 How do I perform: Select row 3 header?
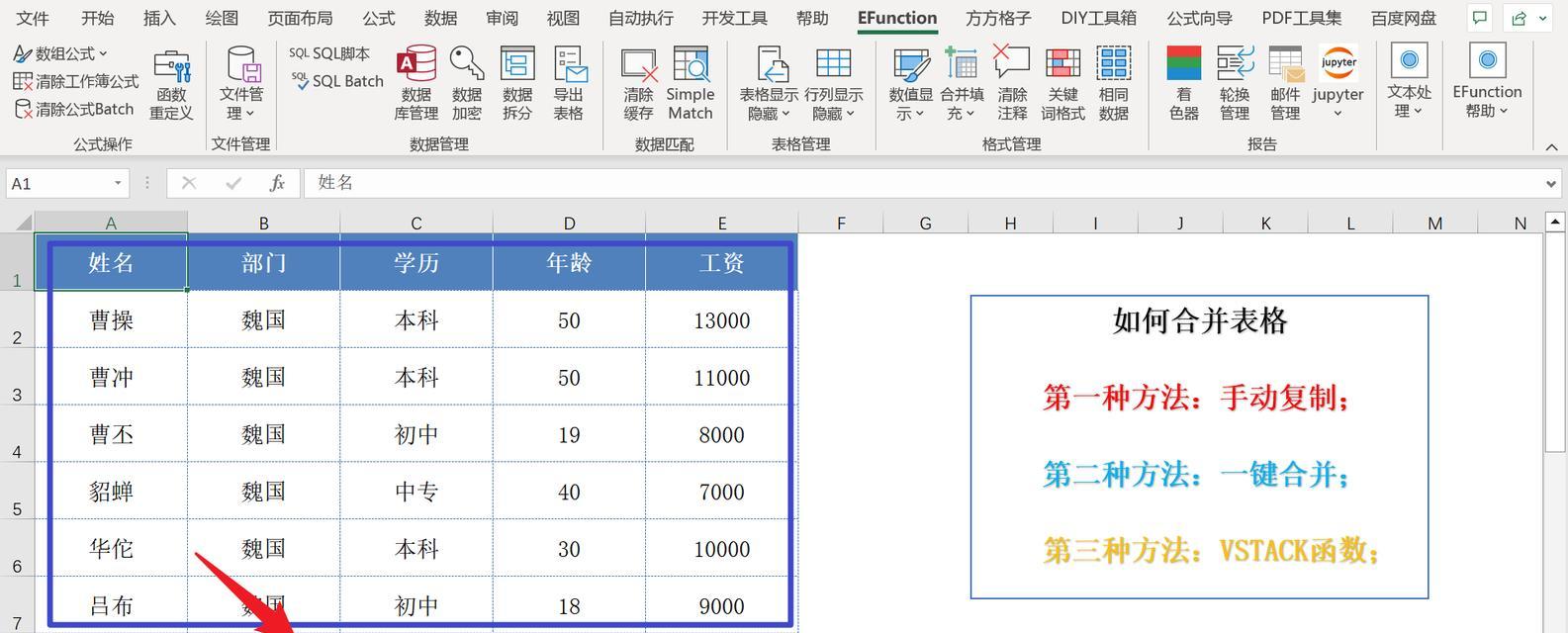point(17,377)
